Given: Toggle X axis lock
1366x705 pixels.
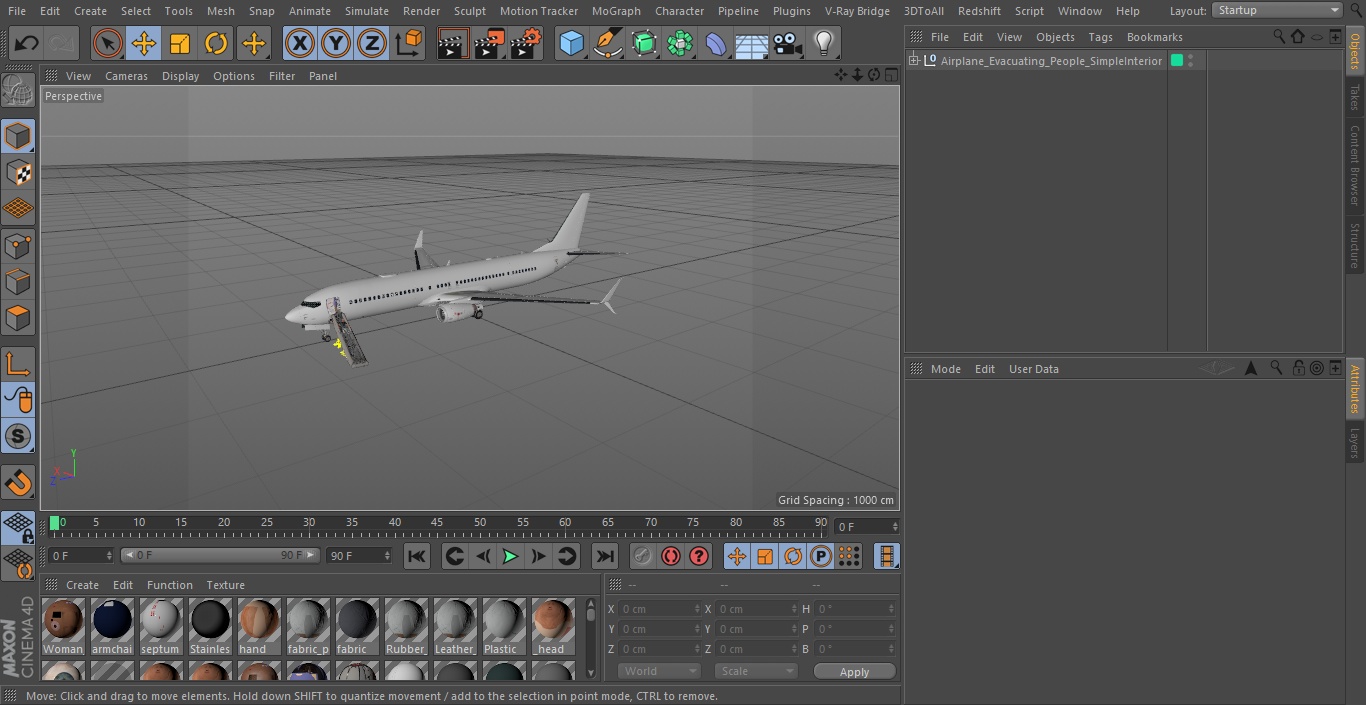Looking at the screenshot, I should [x=299, y=43].
